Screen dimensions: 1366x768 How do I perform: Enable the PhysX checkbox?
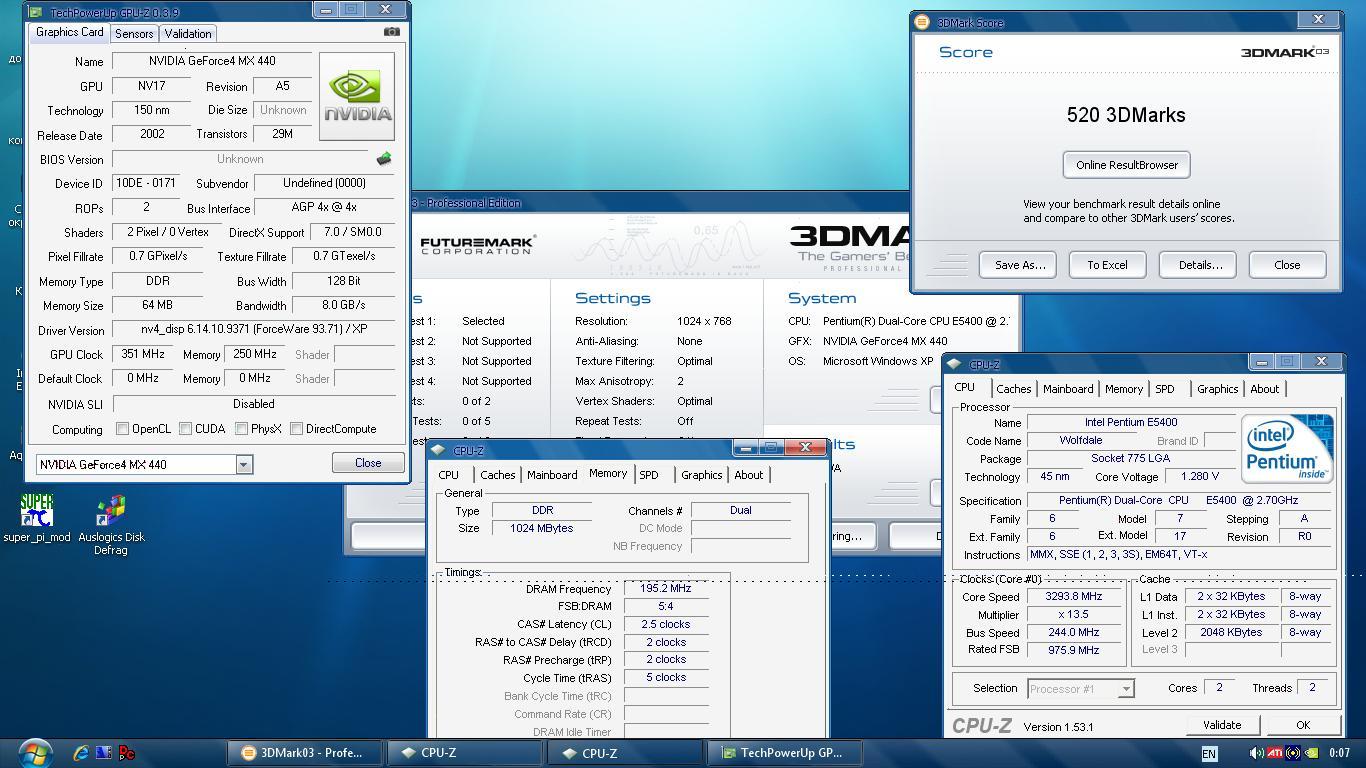click(x=241, y=429)
